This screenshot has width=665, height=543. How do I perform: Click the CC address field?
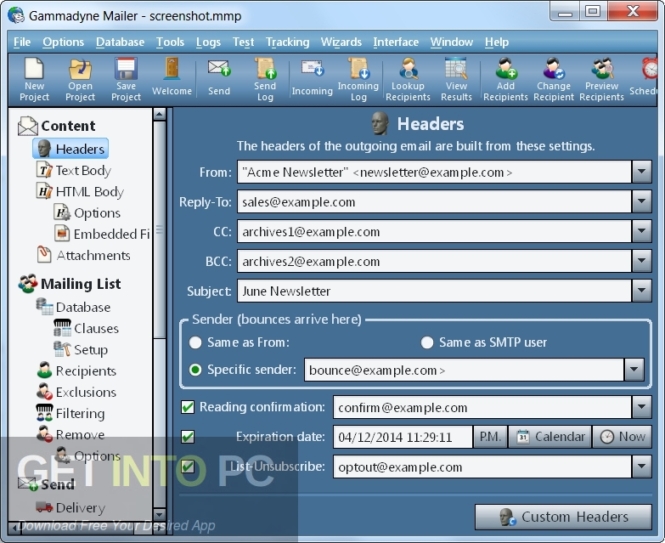click(434, 231)
